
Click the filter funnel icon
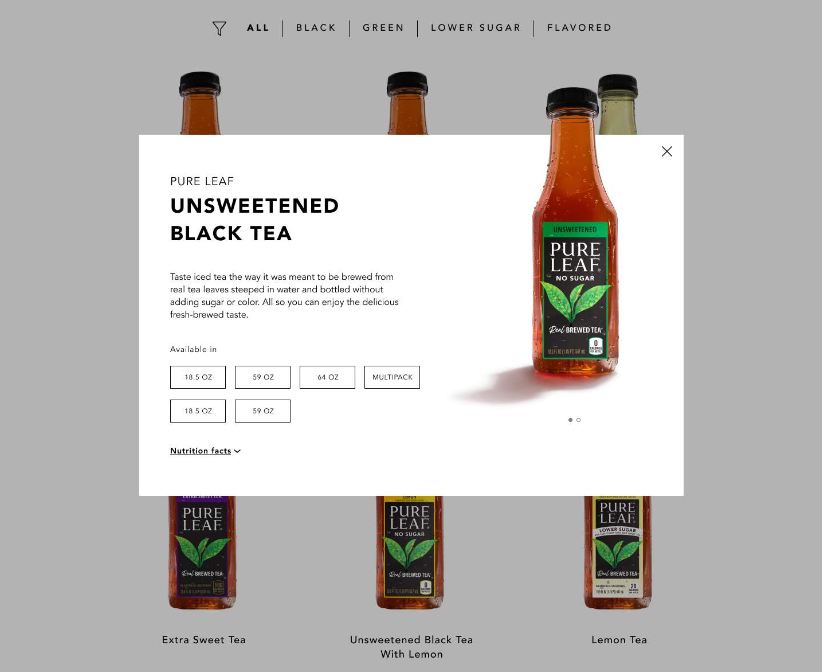coord(219,28)
